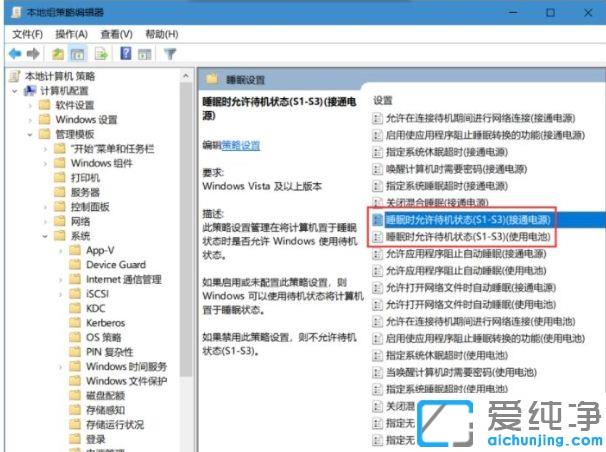Expand the 网络 tree node
The width and height of the screenshot is (606, 452).
(45, 222)
